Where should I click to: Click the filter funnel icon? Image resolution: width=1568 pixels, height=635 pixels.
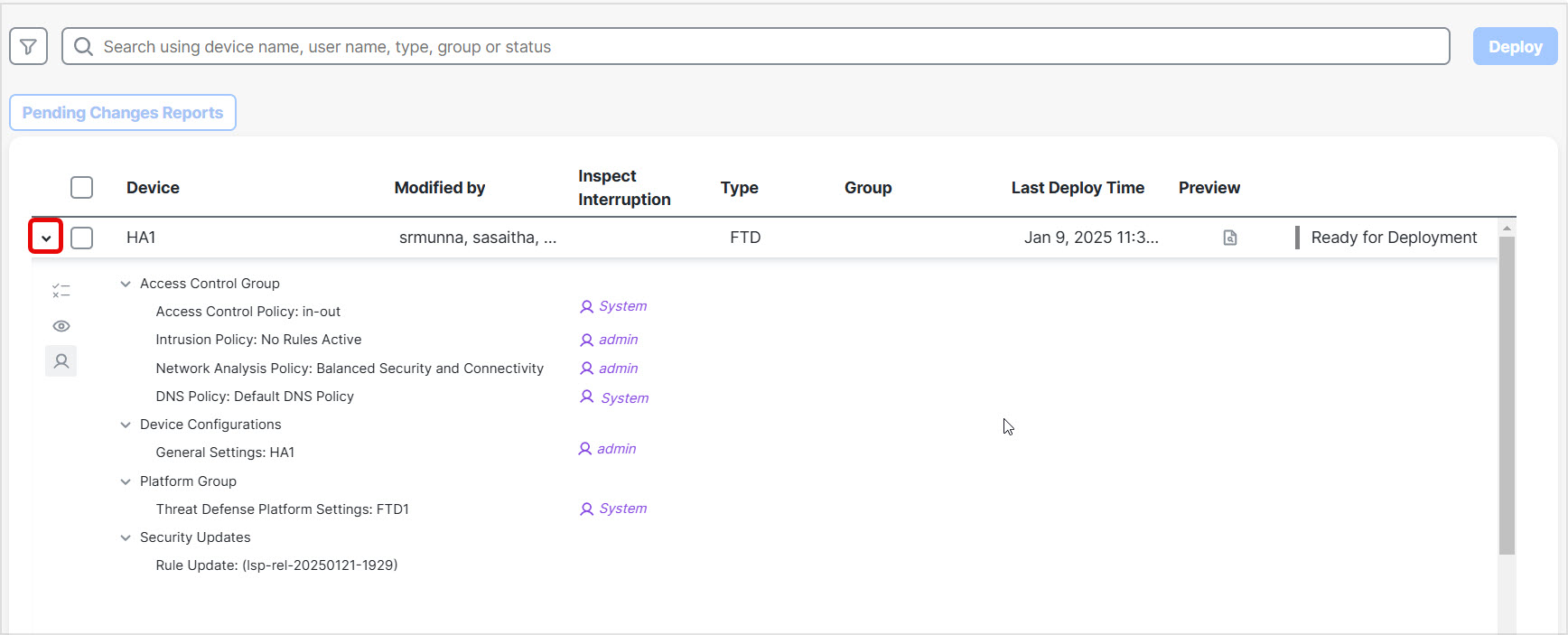coord(28,46)
